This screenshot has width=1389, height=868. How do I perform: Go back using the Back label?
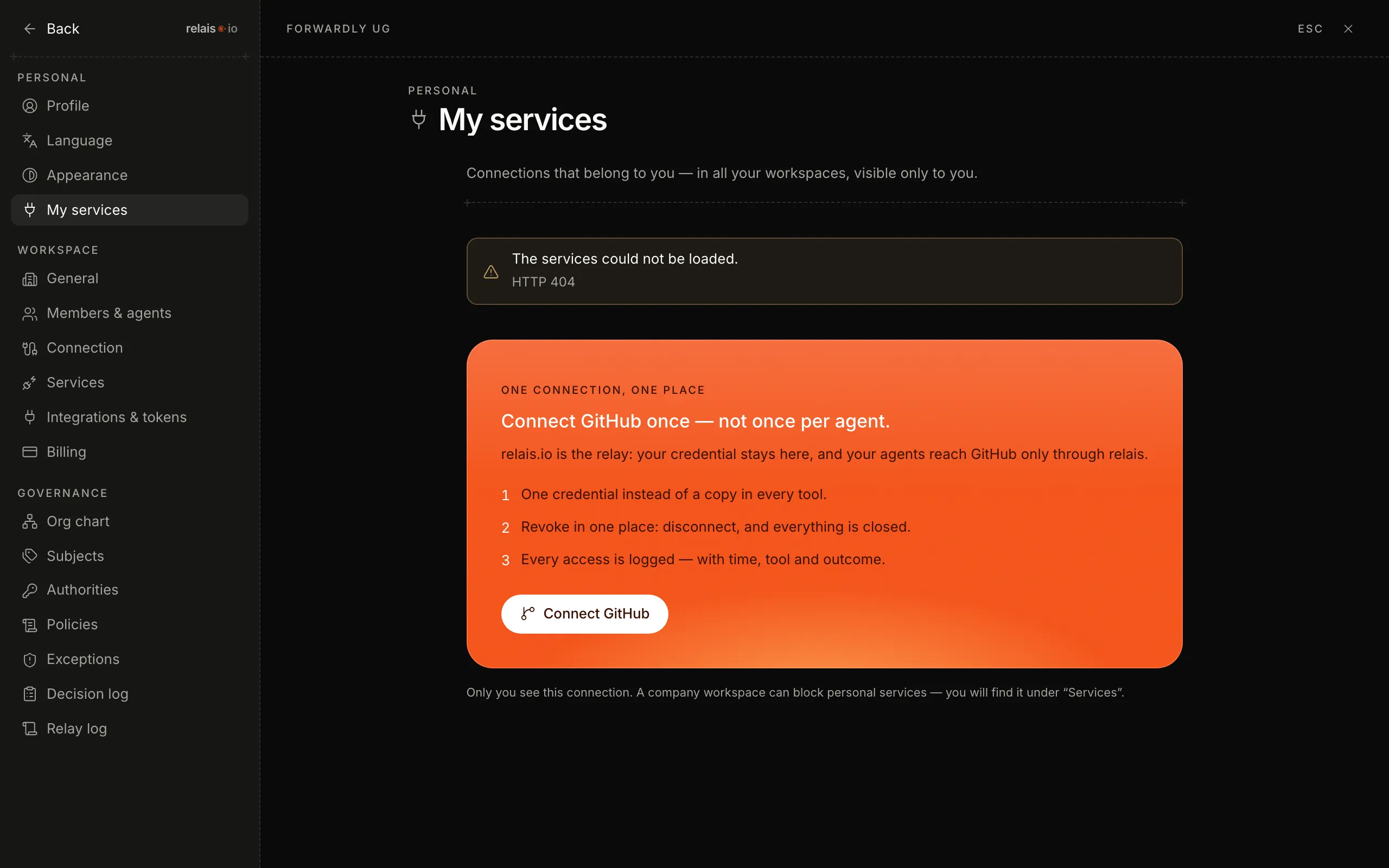coord(62,29)
